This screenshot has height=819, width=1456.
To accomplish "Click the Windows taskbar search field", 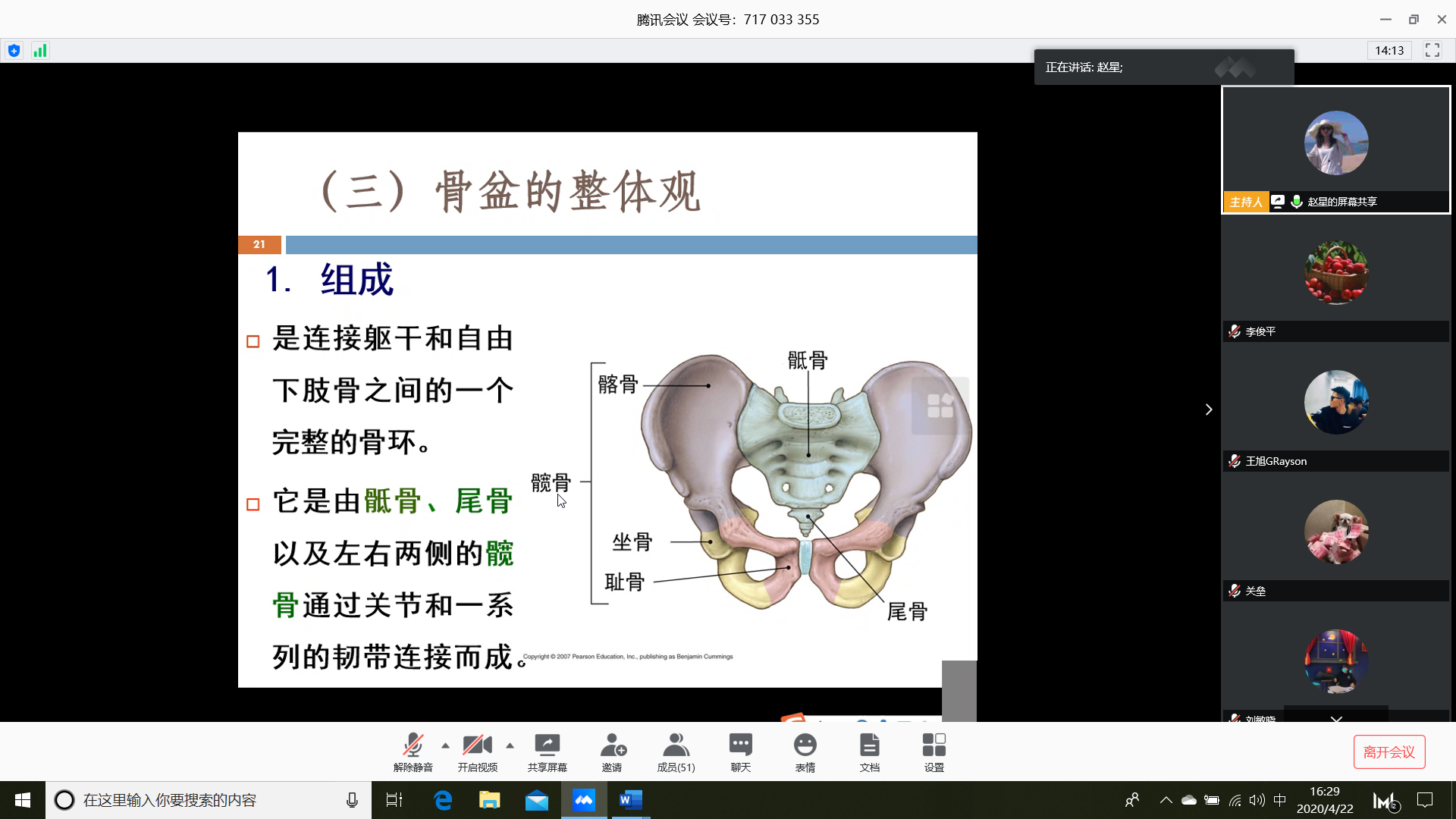I will [205, 800].
